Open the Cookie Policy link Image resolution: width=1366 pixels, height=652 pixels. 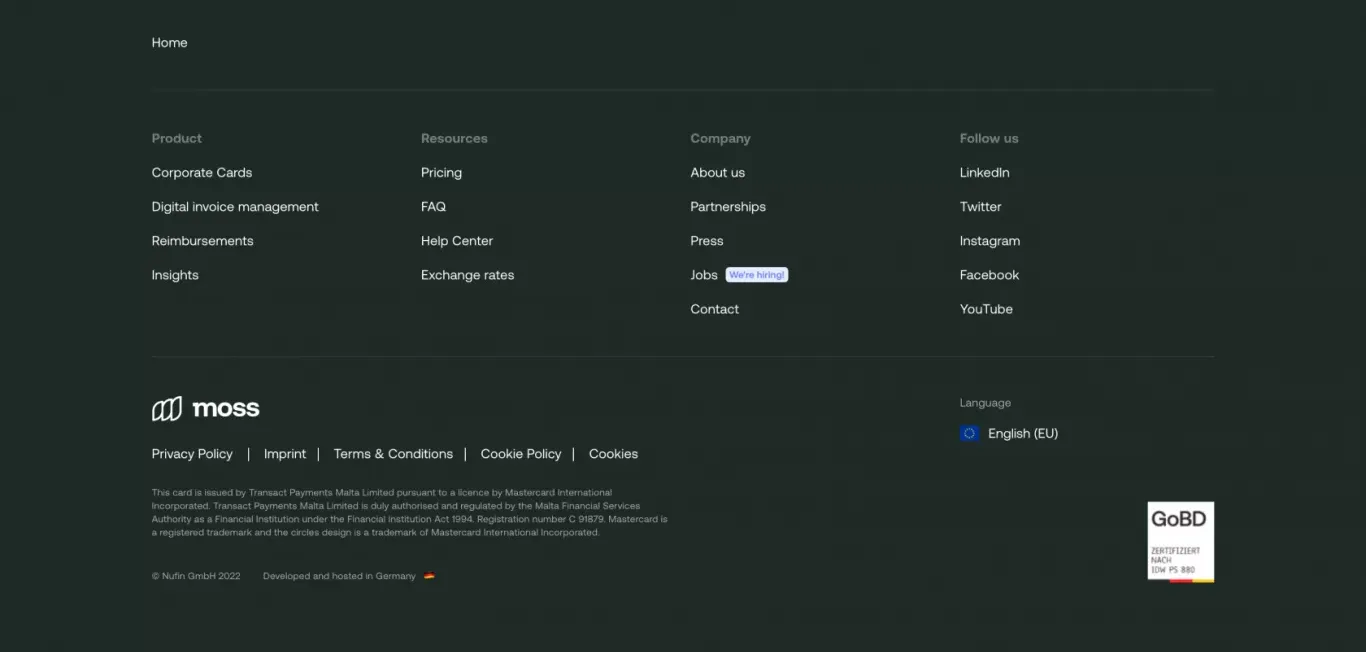pos(521,454)
